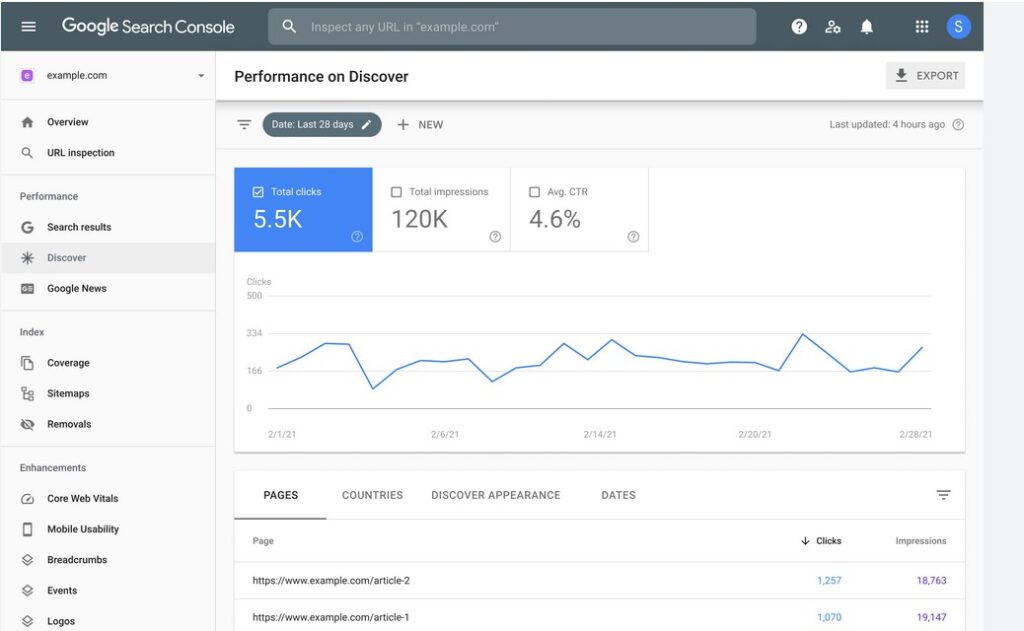Click the Google News icon

tap(27, 289)
